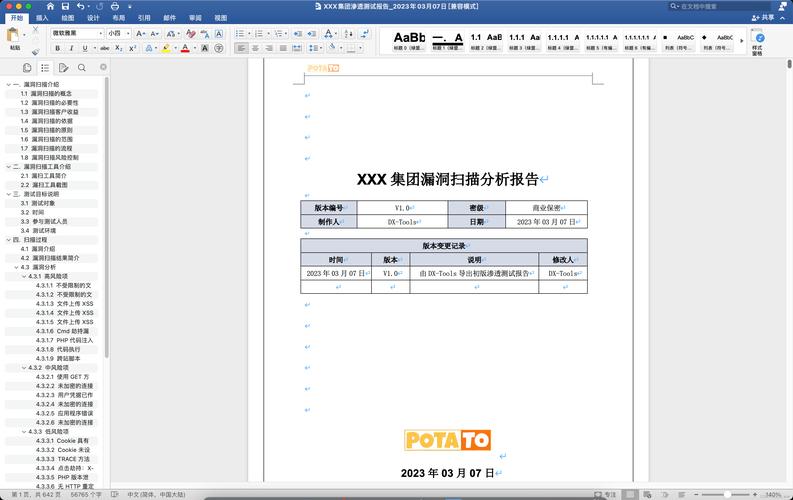Print the document using the printer icon
This screenshot has width=793, height=500.
(115, 7)
